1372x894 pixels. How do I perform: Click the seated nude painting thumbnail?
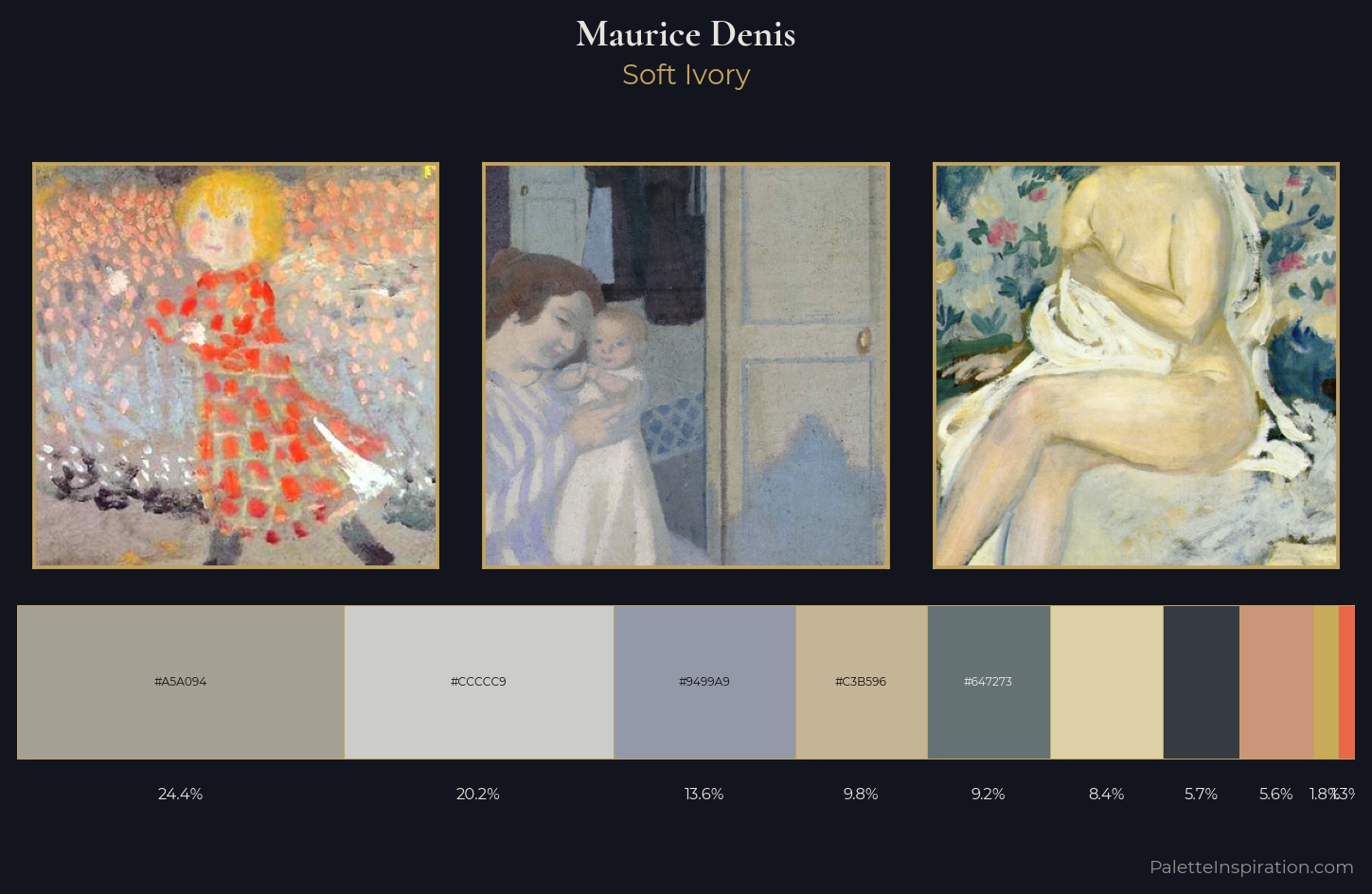[1136, 366]
